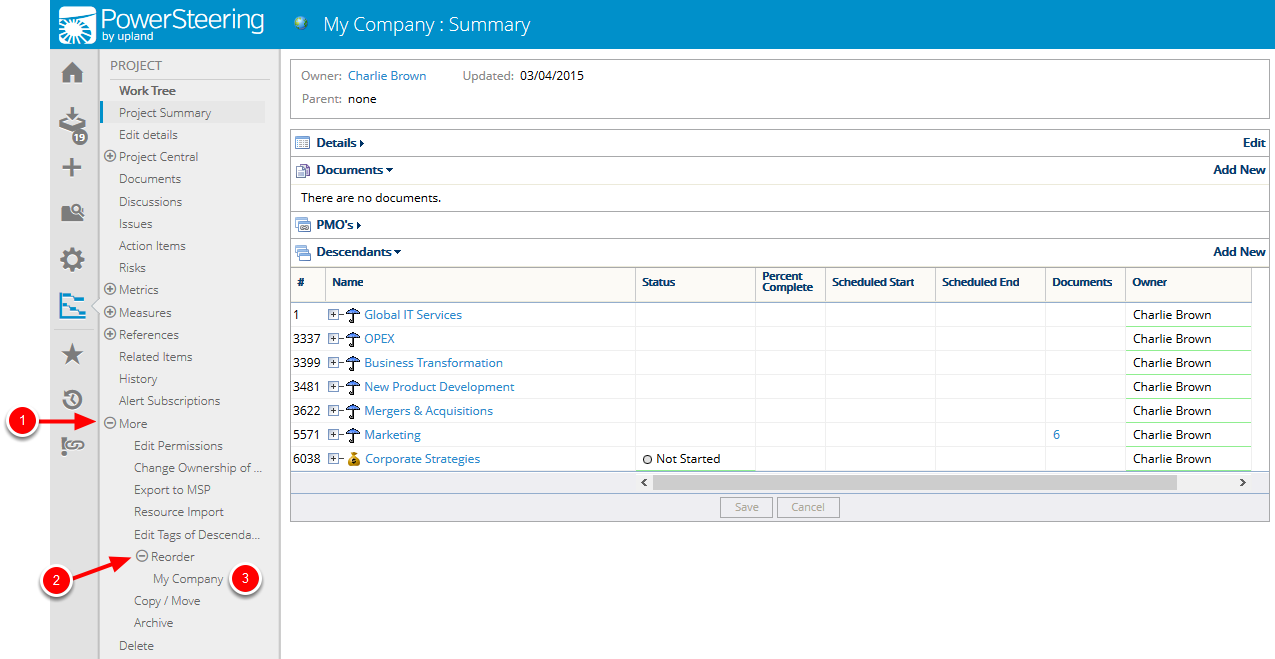1275x659 pixels.
Task: Expand the Marketing tree node
Action: pos(334,435)
